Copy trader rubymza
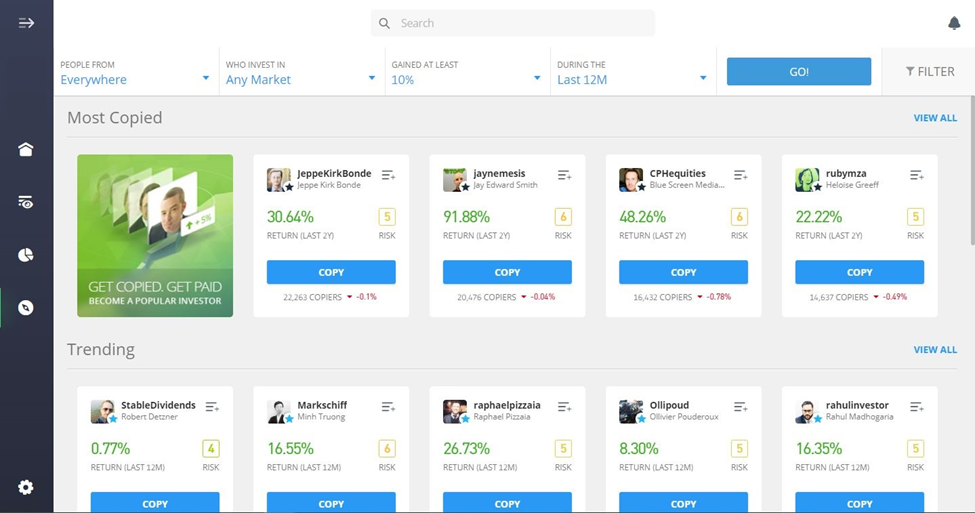 point(859,272)
